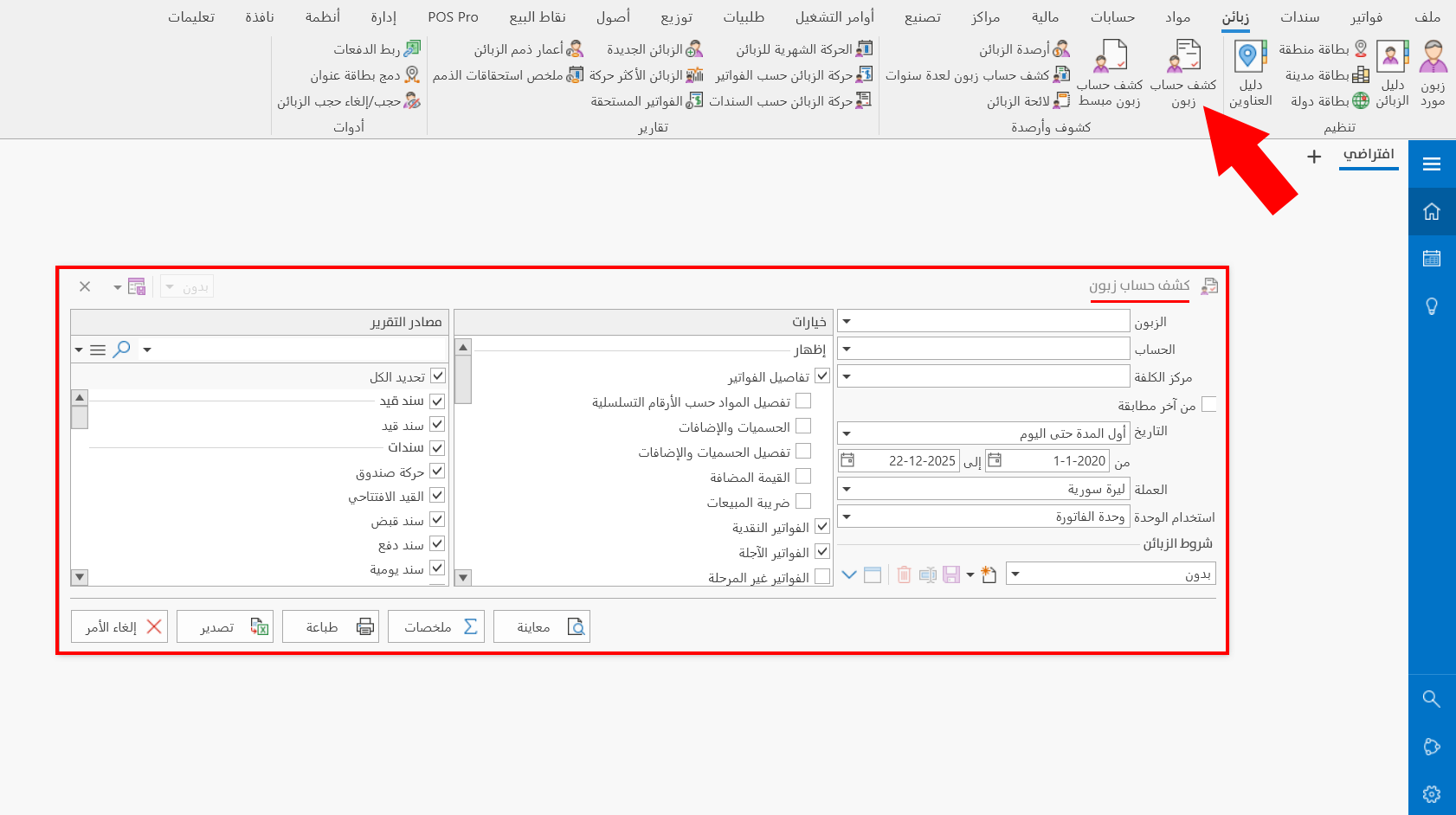Uncheck تفاصيل الفواتير option
Image resolution: width=1456 pixels, height=815 pixels.
point(821,375)
